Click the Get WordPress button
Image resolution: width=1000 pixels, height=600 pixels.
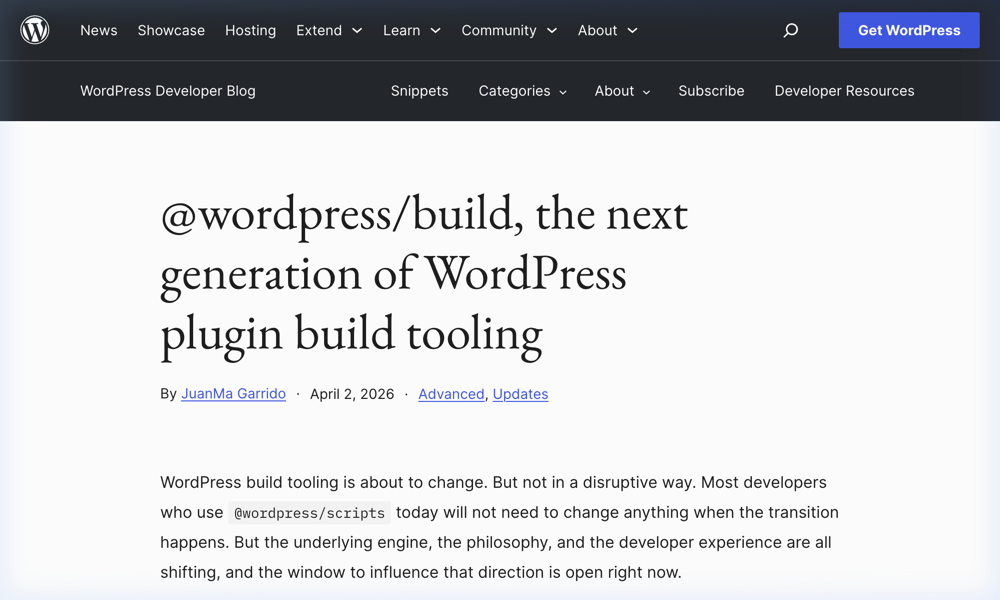(x=908, y=30)
